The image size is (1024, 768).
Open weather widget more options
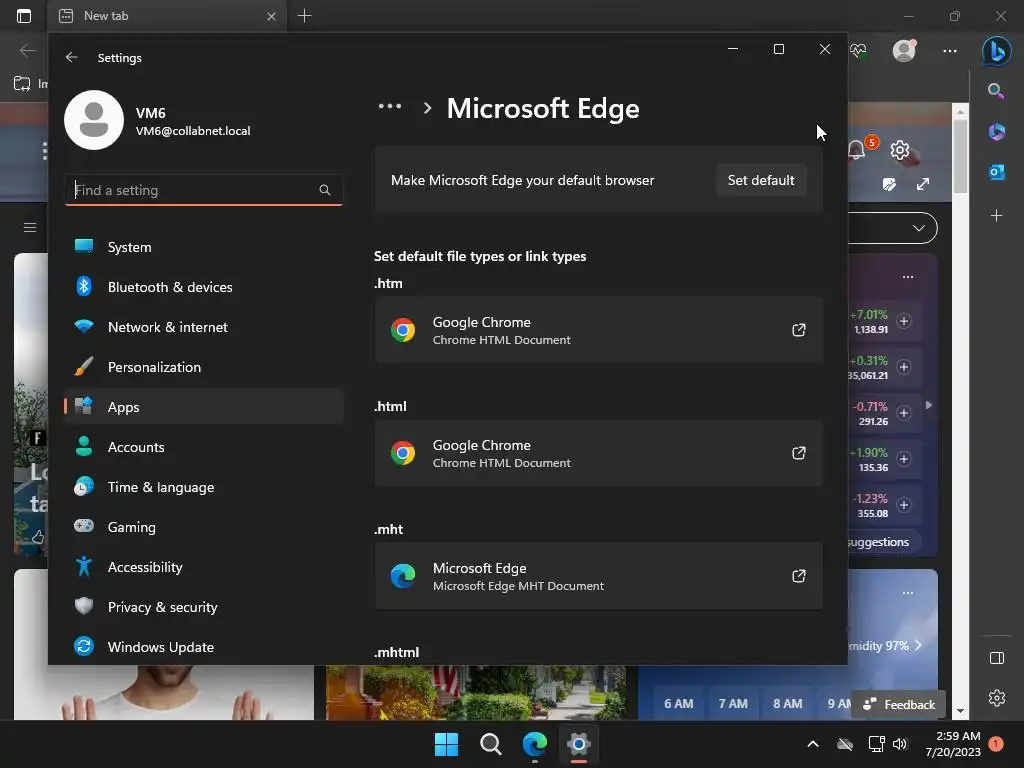coord(908,593)
